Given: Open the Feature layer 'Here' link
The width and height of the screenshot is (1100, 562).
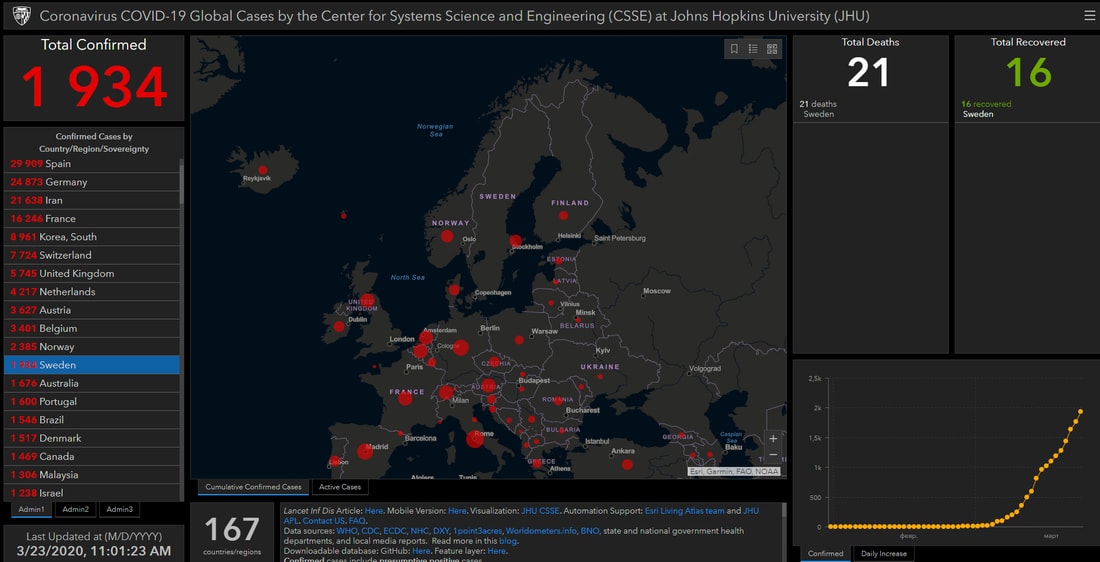Looking at the screenshot, I should (496, 551).
